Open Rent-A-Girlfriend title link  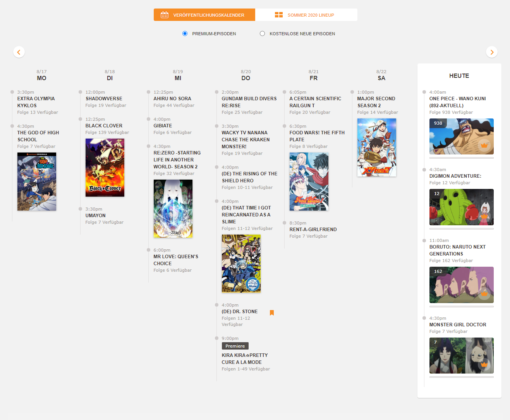(x=313, y=229)
